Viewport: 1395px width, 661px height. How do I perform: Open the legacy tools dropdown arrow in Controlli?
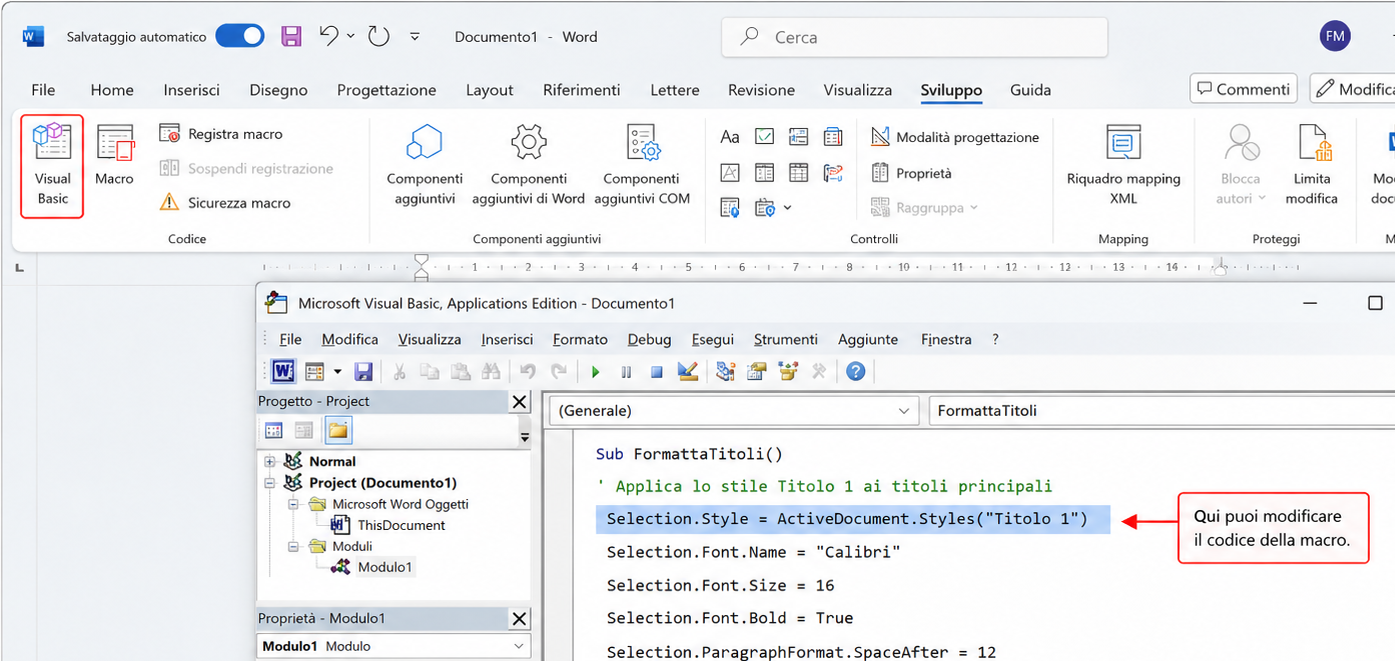[787, 208]
